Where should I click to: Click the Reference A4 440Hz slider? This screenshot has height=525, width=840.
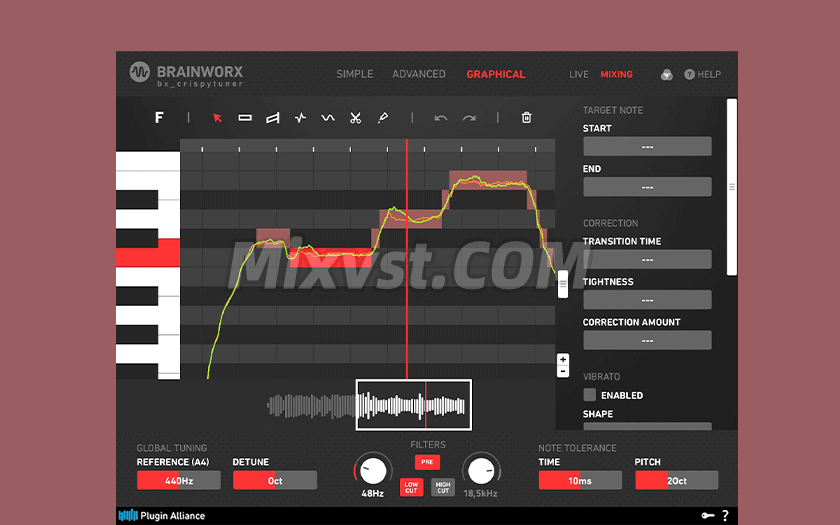pos(178,481)
